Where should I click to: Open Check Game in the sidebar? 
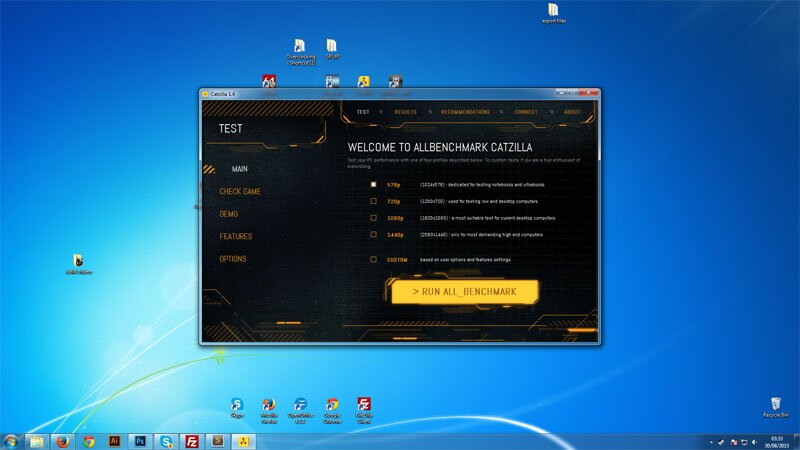[x=240, y=191]
